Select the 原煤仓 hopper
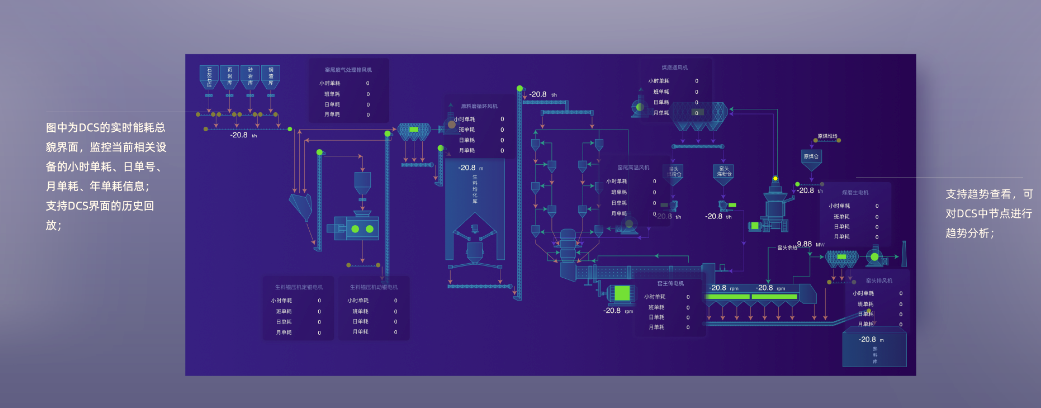 tap(809, 162)
